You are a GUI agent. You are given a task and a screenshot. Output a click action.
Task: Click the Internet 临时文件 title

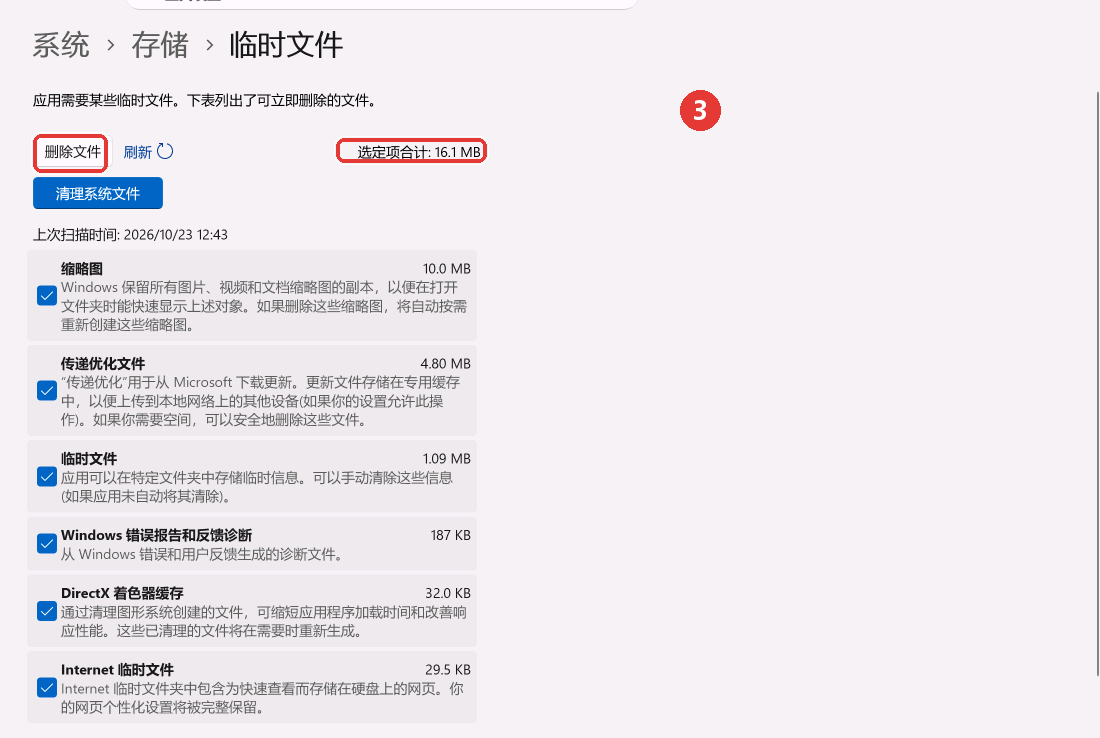pyautogui.click(x=117, y=670)
